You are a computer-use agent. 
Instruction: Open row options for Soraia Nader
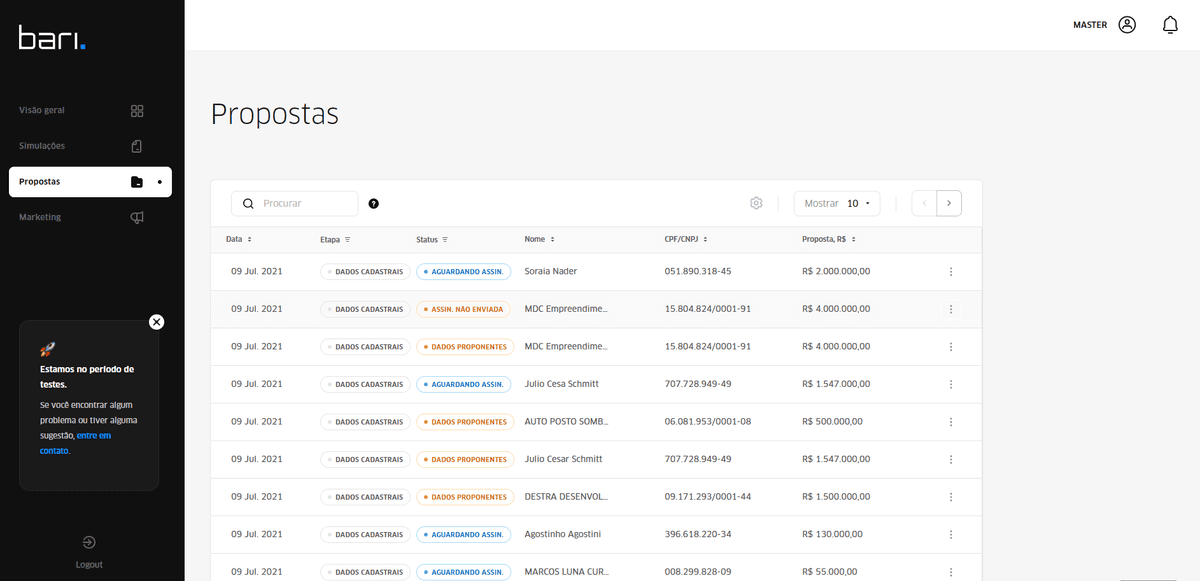click(x=950, y=272)
